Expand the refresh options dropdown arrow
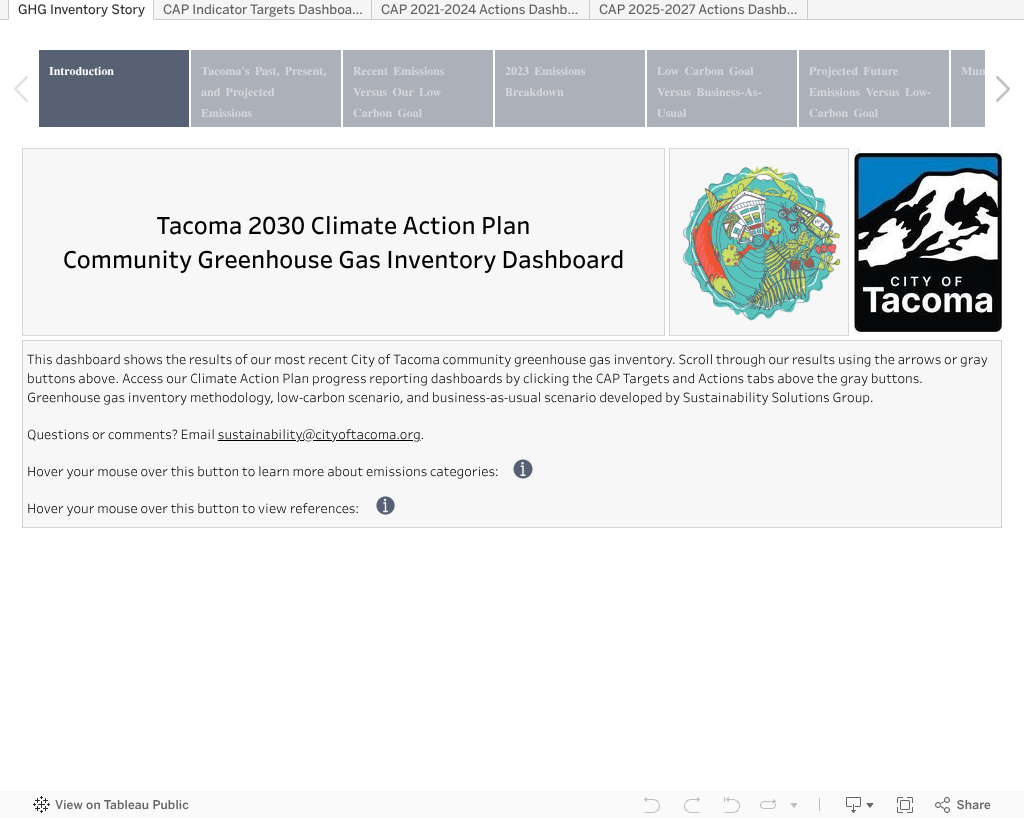The image size is (1024, 818). tap(794, 805)
